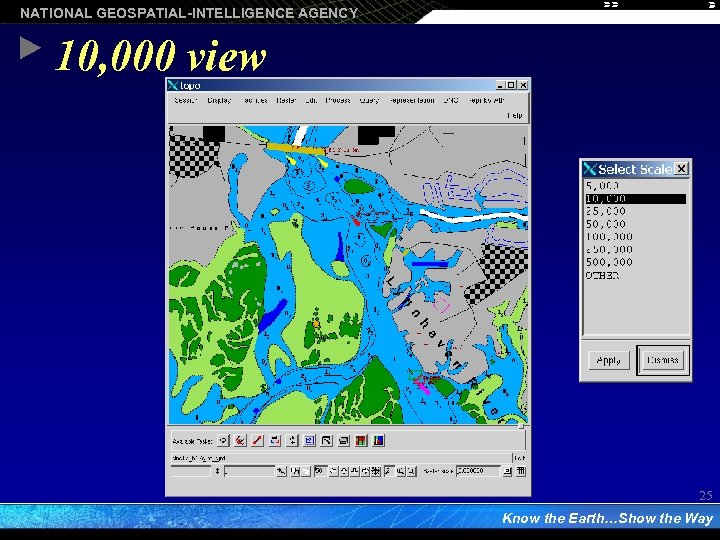Open the Representation menu
Viewport: 720px width, 540px height.
pyautogui.click(x=412, y=100)
